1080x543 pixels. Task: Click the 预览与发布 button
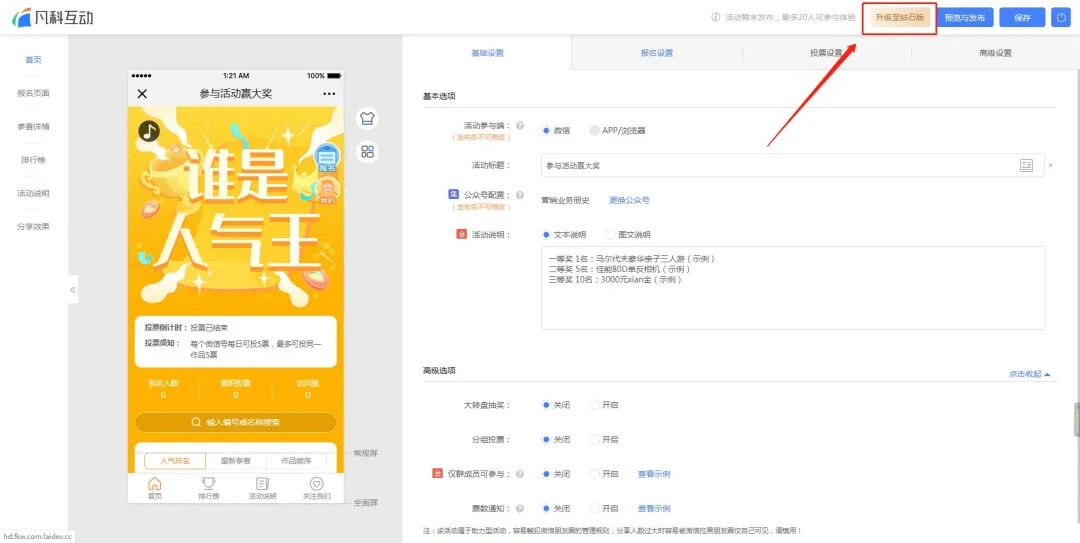[964, 18]
